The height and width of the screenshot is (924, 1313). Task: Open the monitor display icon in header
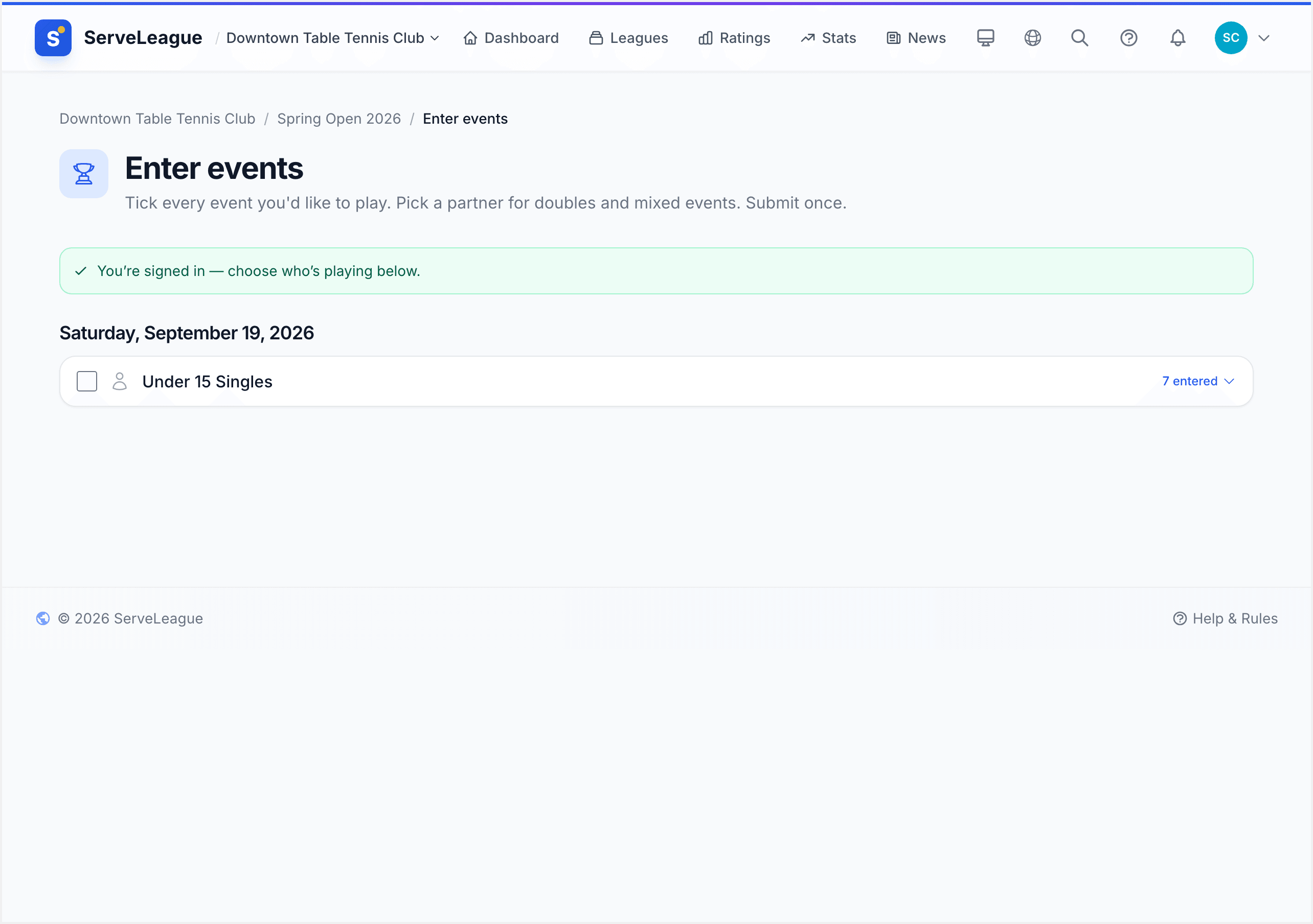[x=985, y=38]
